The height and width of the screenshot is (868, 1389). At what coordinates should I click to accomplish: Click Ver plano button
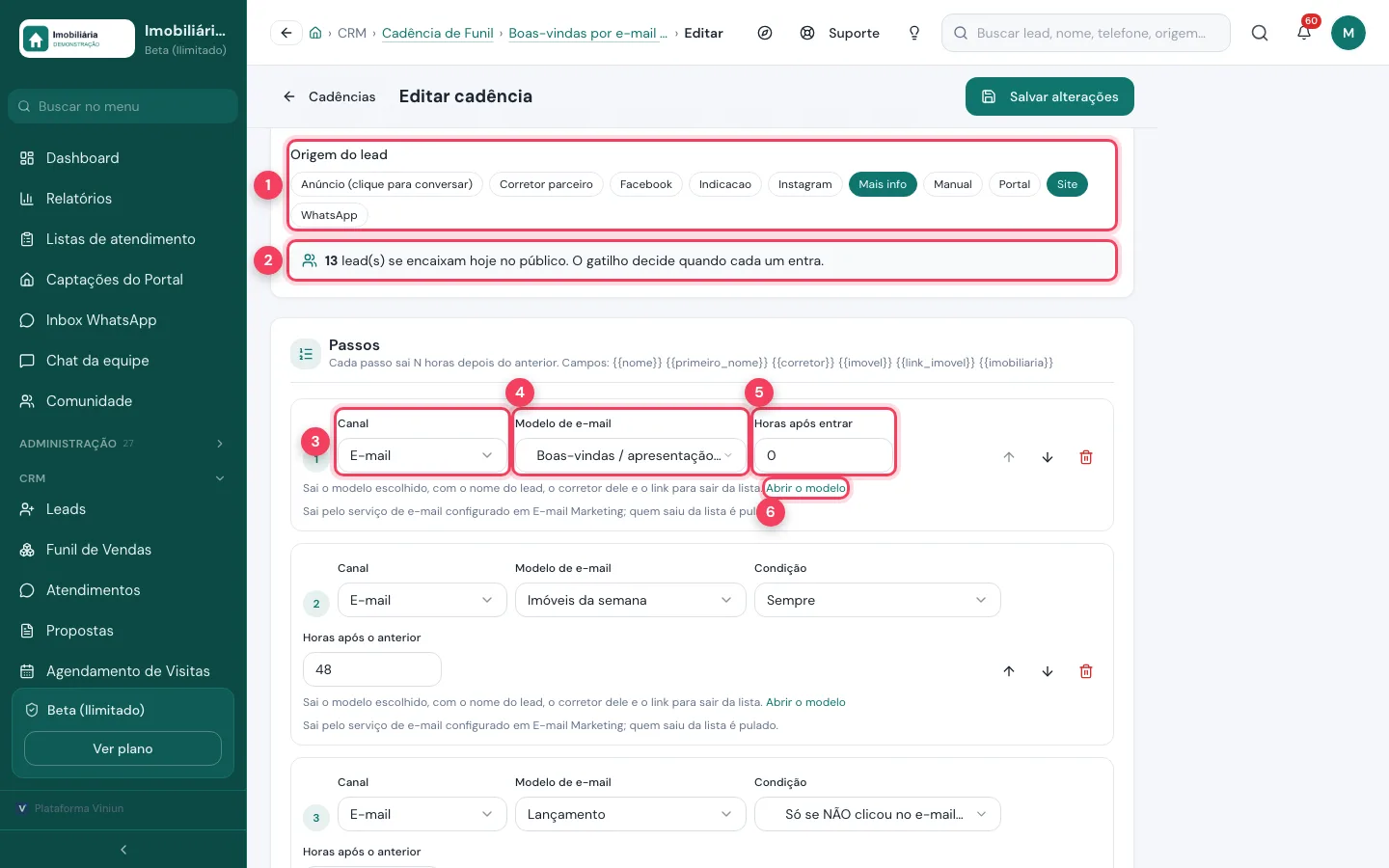click(x=123, y=748)
